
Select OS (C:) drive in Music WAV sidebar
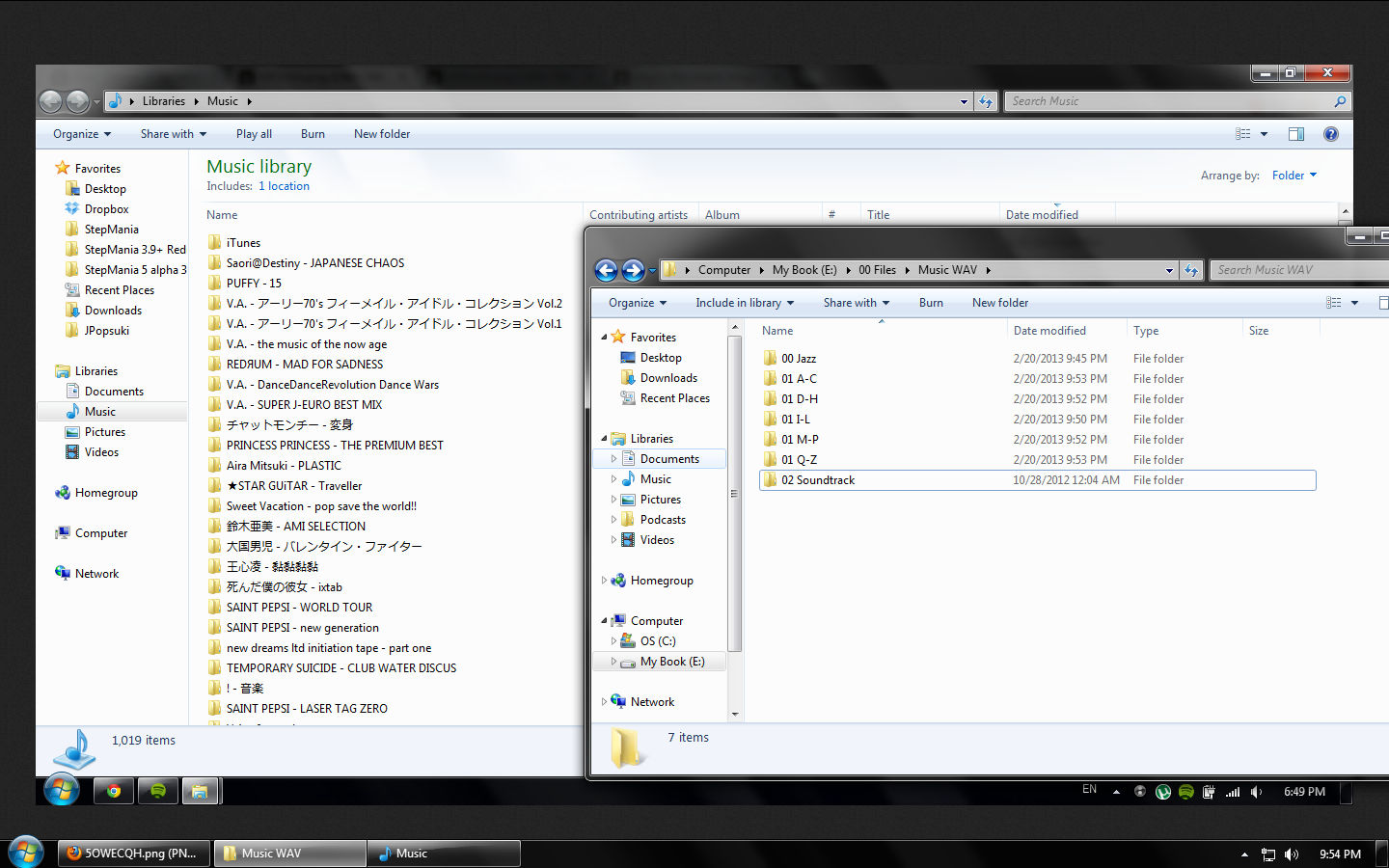pyautogui.click(x=658, y=641)
